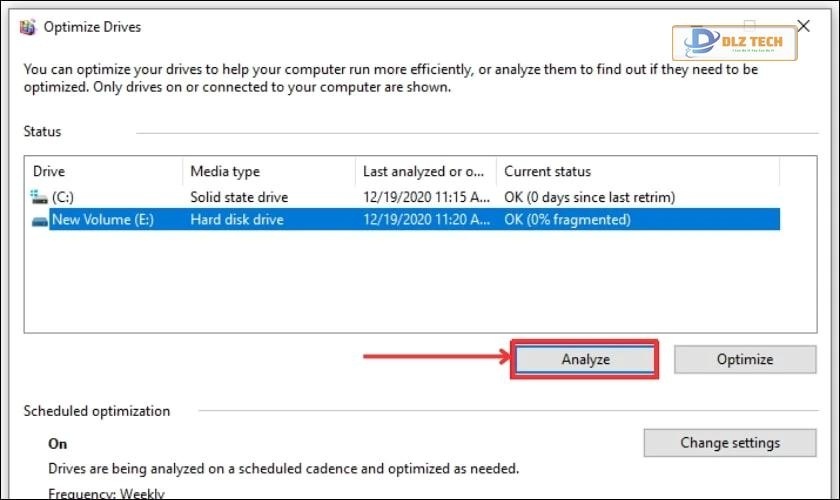Click the 'OK (0 days since last retrim)' status
840x500 pixels.
coord(589,197)
